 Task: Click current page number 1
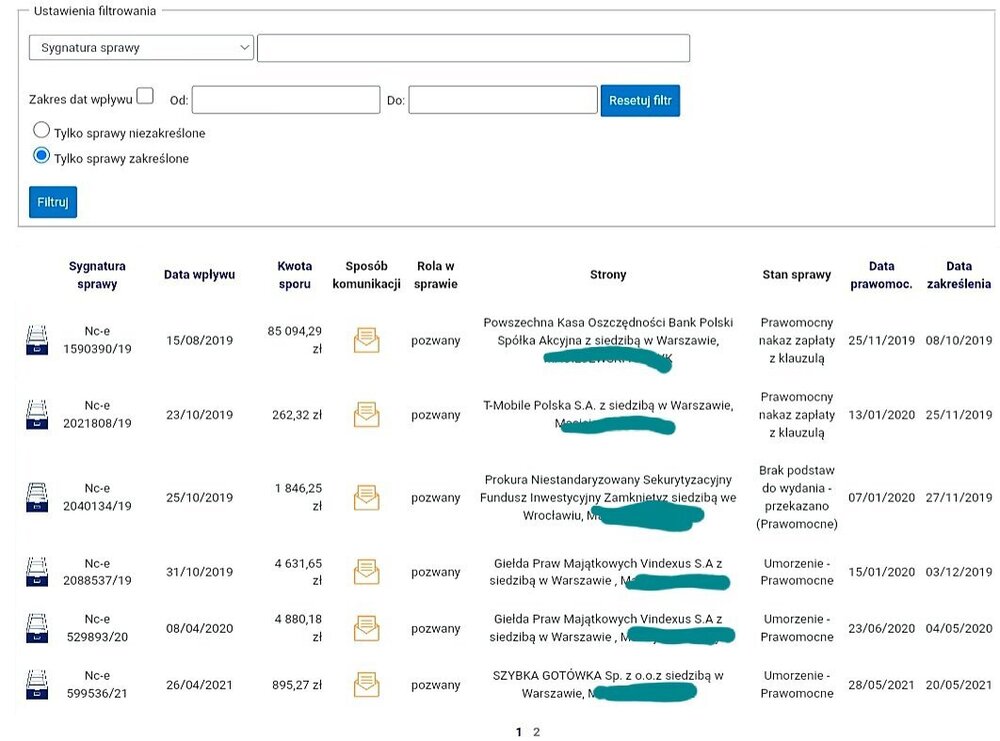519,732
